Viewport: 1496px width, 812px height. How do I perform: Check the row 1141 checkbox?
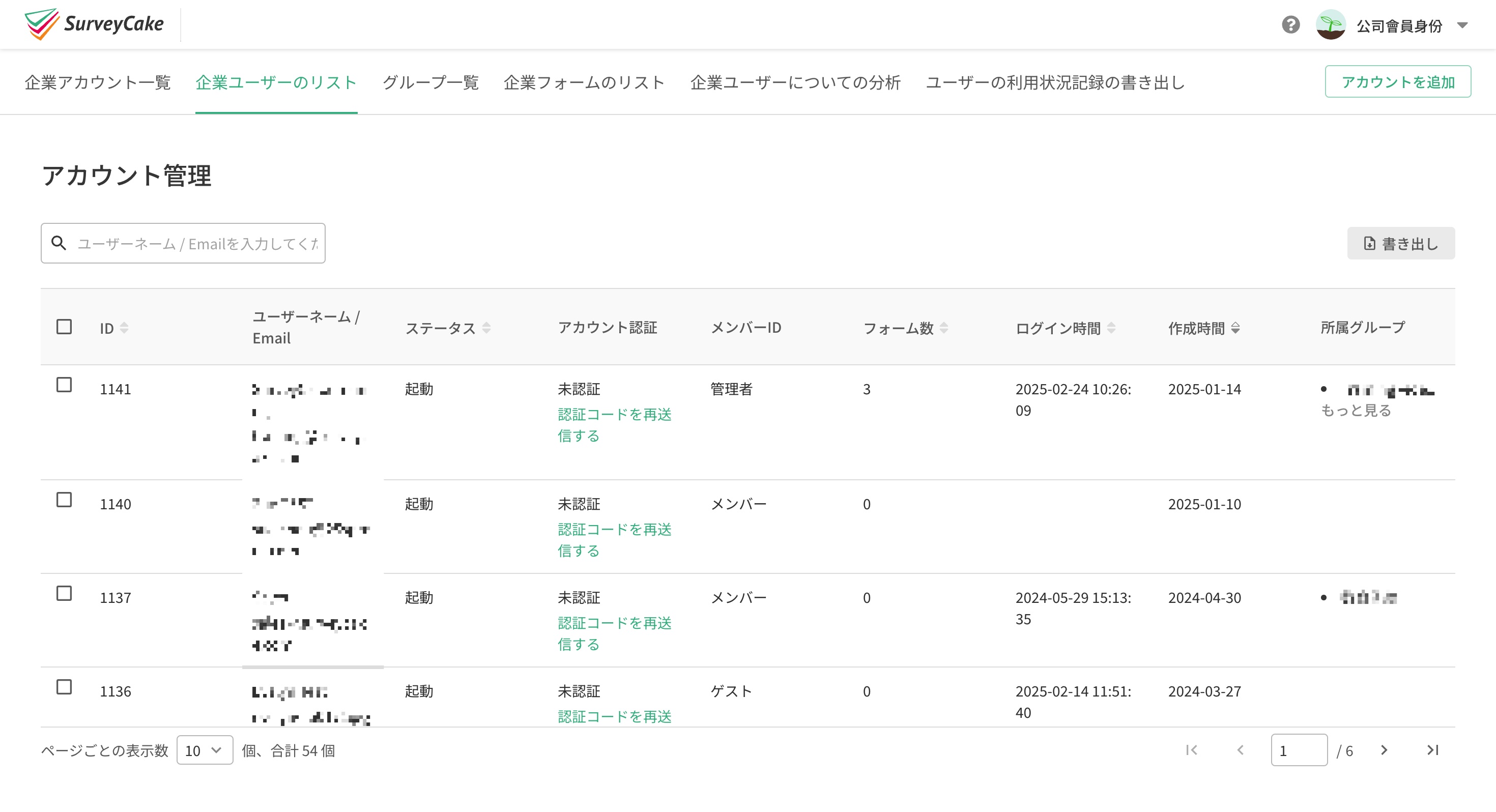click(x=64, y=385)
